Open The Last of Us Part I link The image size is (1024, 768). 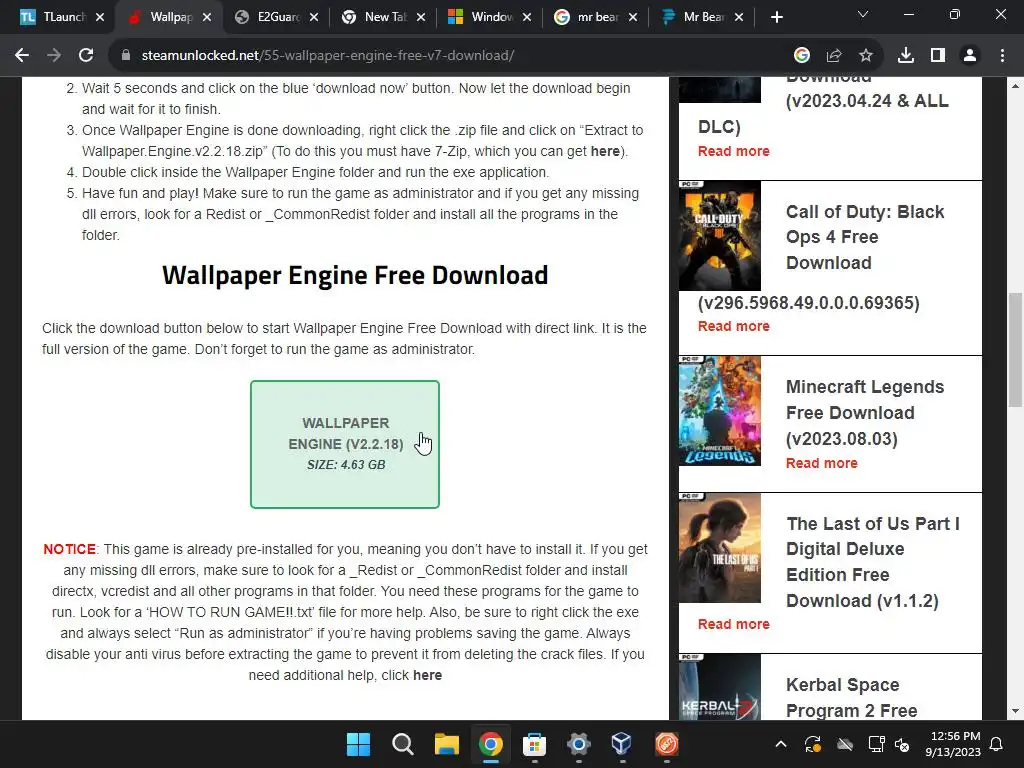(872, 562)
